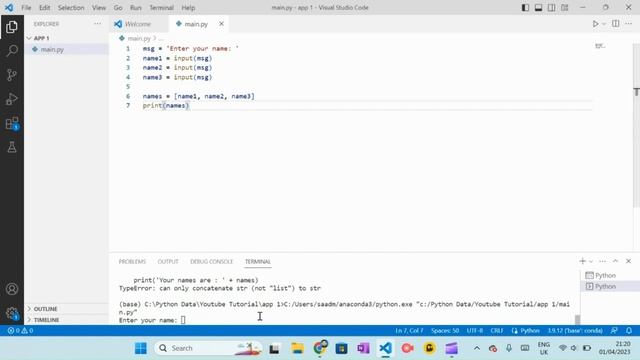Collapse the APP 1 folder section

[66, 38]
